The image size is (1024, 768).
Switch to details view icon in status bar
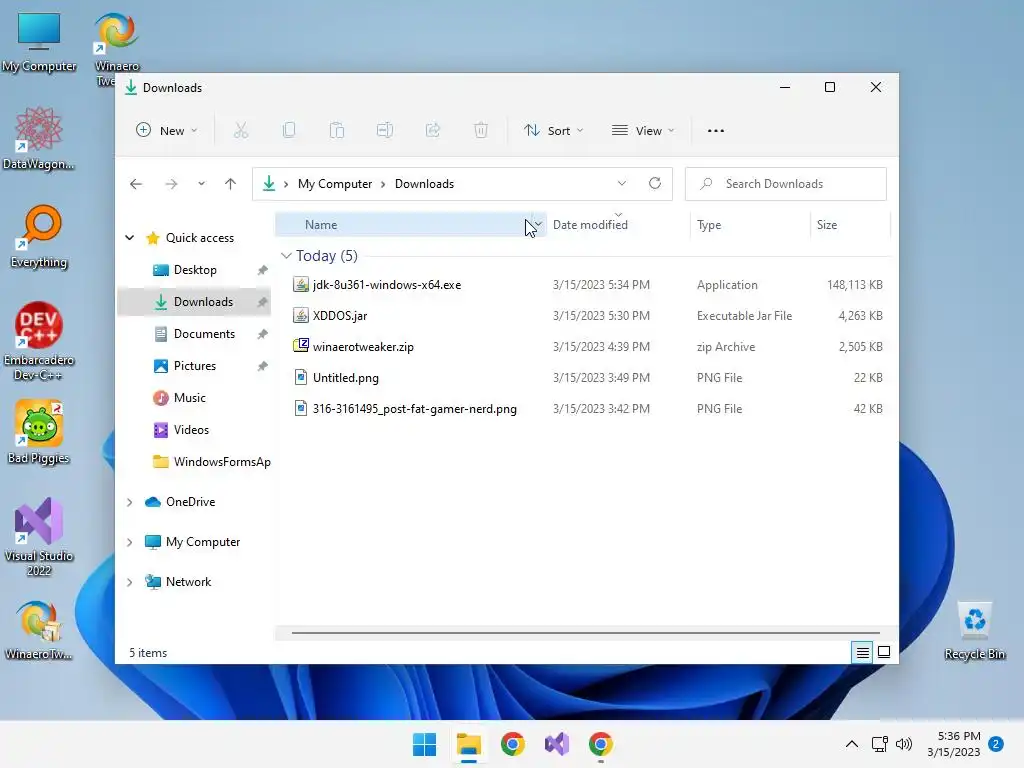[862, 652]
